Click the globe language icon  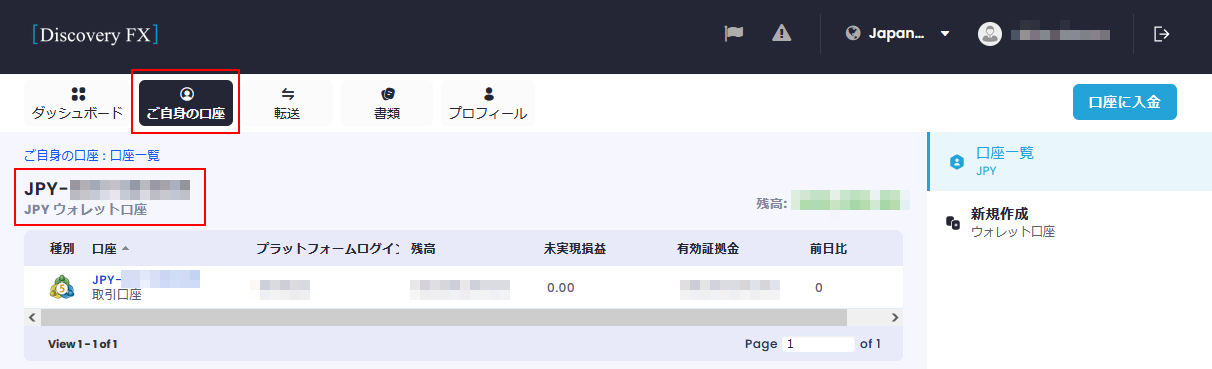(853, 33)
